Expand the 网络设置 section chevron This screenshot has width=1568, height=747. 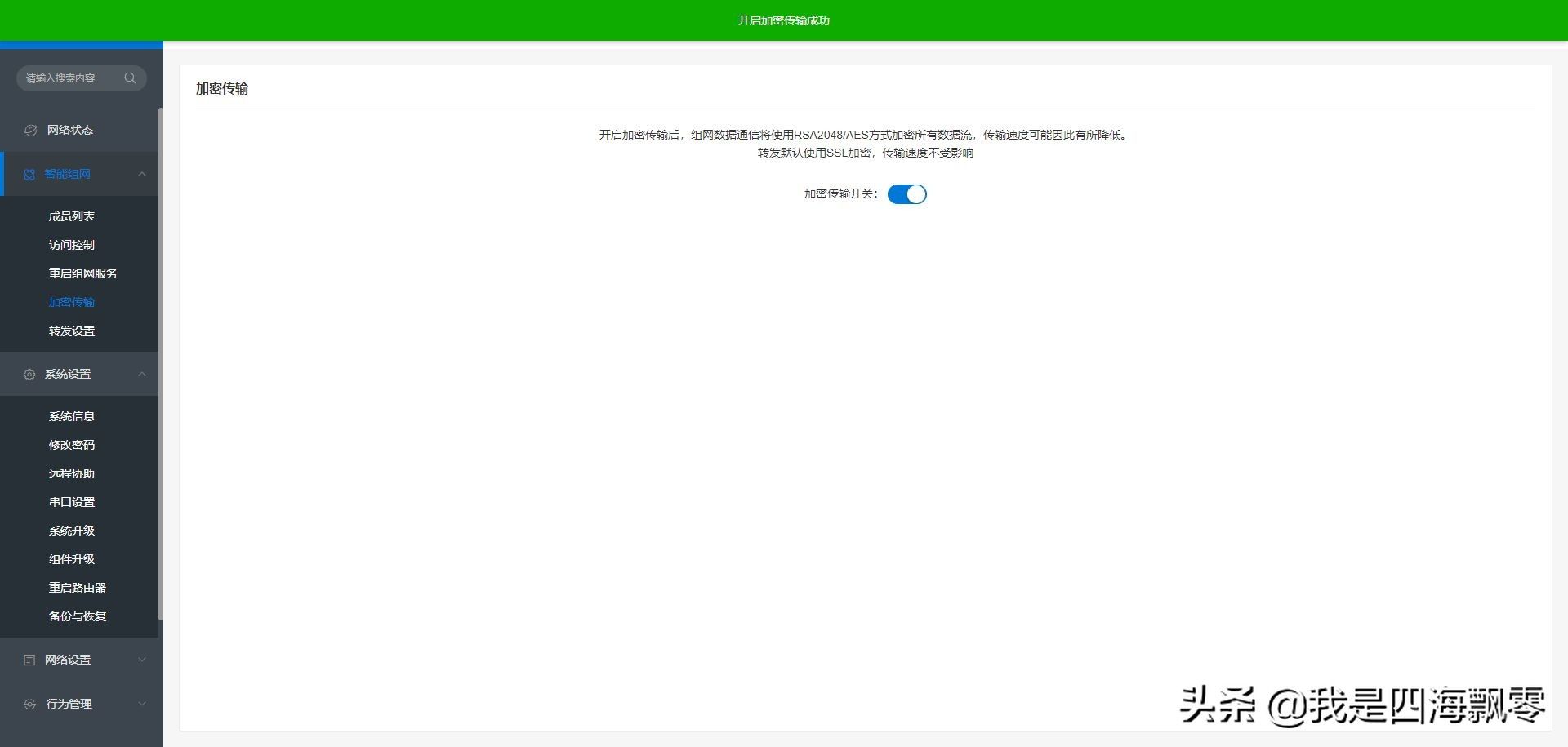pyautogui.click(x=142, y=660)
